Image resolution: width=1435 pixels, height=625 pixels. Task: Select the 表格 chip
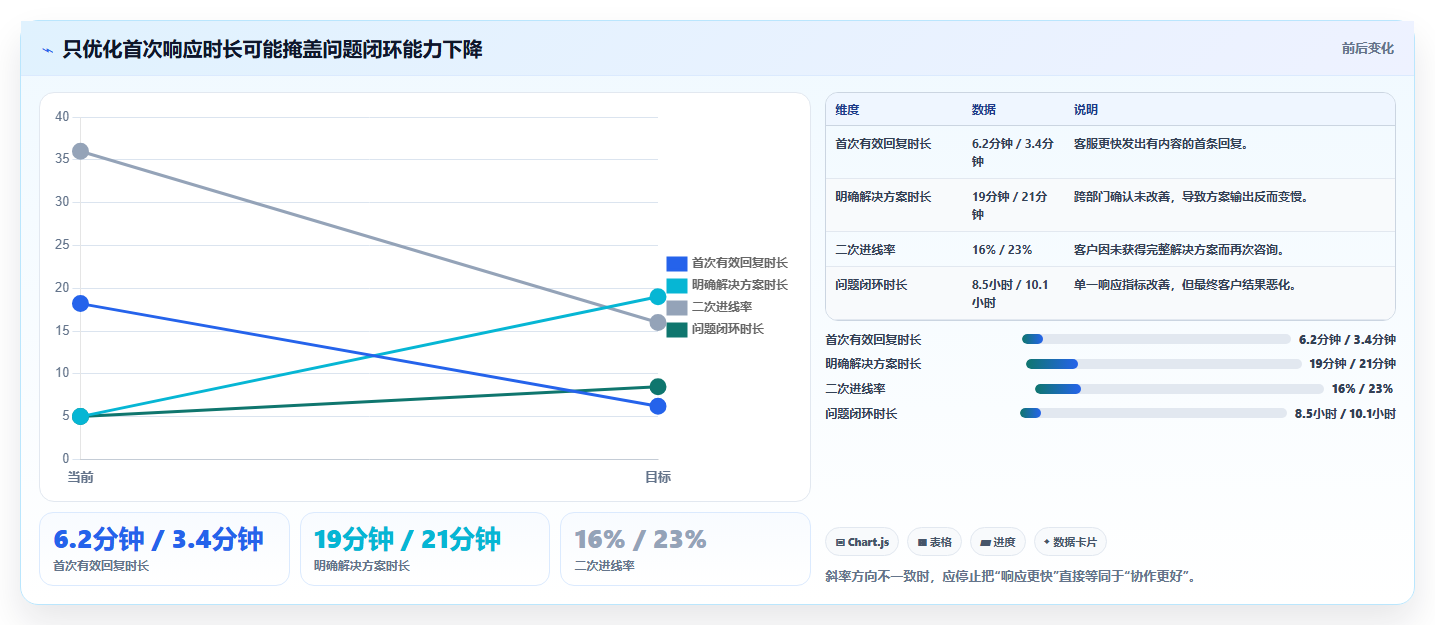[934, 542]
